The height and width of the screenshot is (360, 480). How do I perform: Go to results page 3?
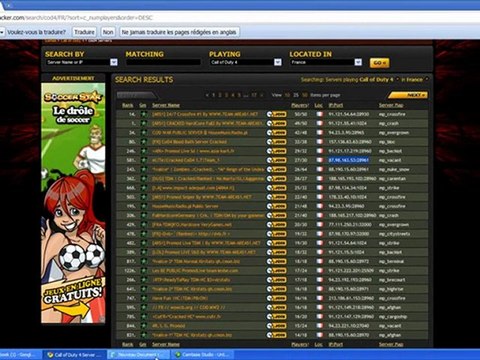[226, 95]
